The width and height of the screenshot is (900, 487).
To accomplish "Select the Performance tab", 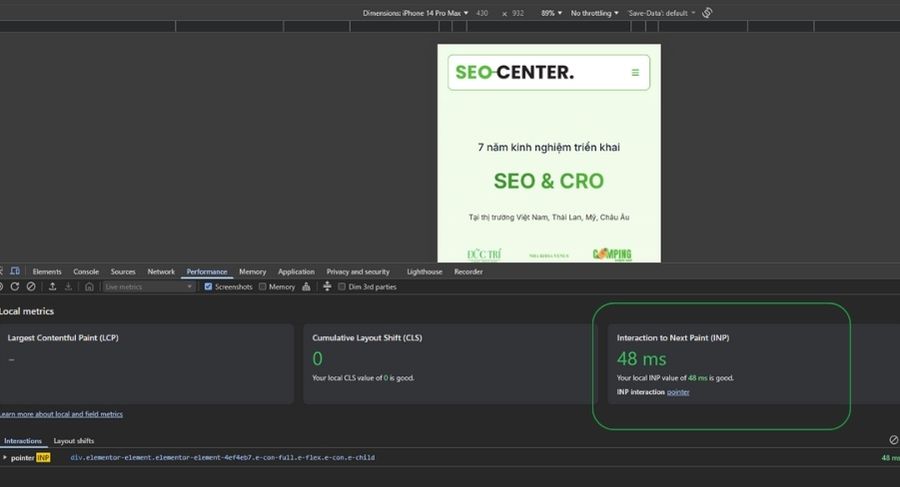I will tap(207, 272).
